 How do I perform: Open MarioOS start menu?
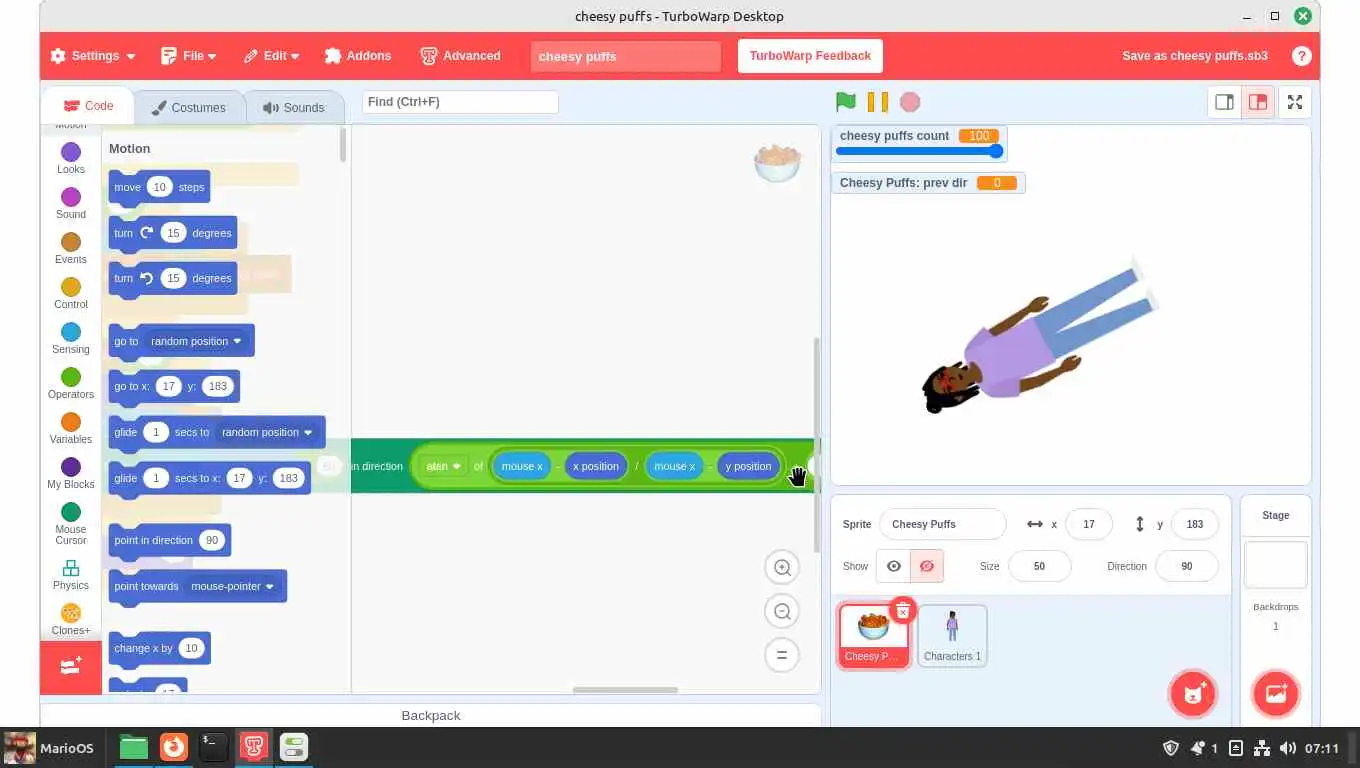[x=49, y=748]
